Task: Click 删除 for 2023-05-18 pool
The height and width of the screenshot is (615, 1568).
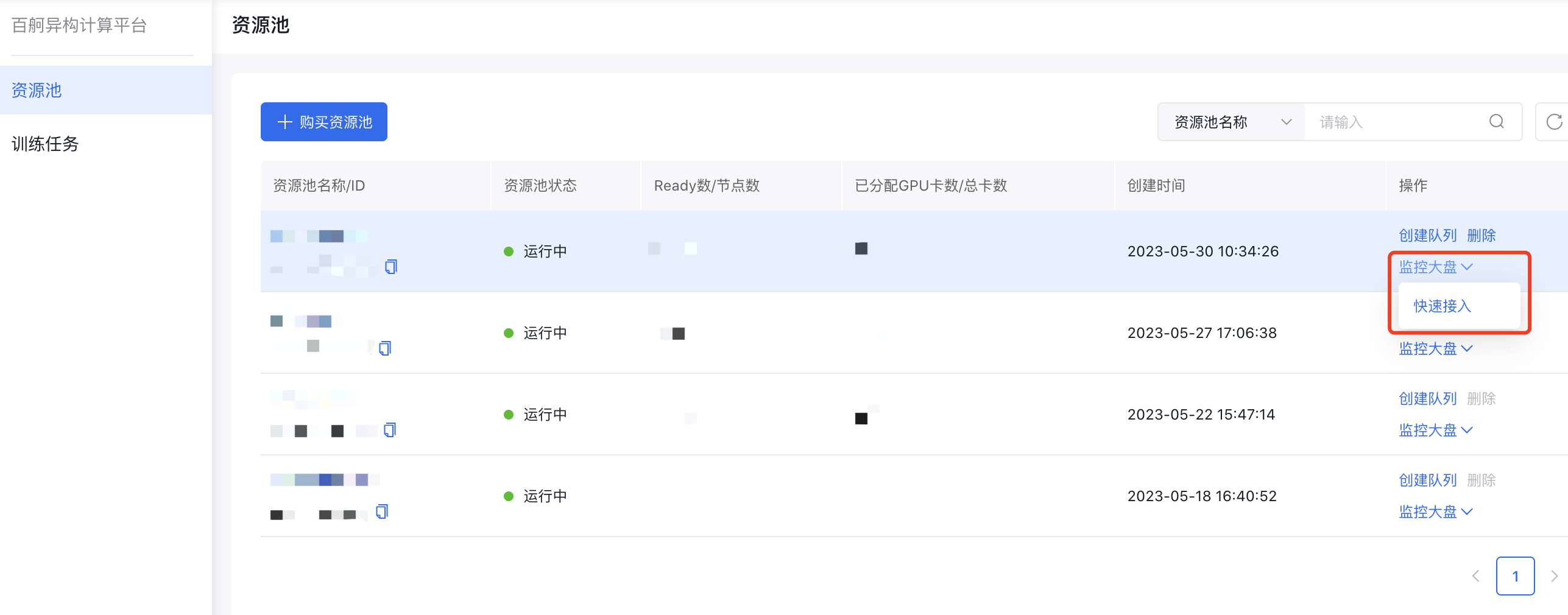Action: tap(1481, 480)
